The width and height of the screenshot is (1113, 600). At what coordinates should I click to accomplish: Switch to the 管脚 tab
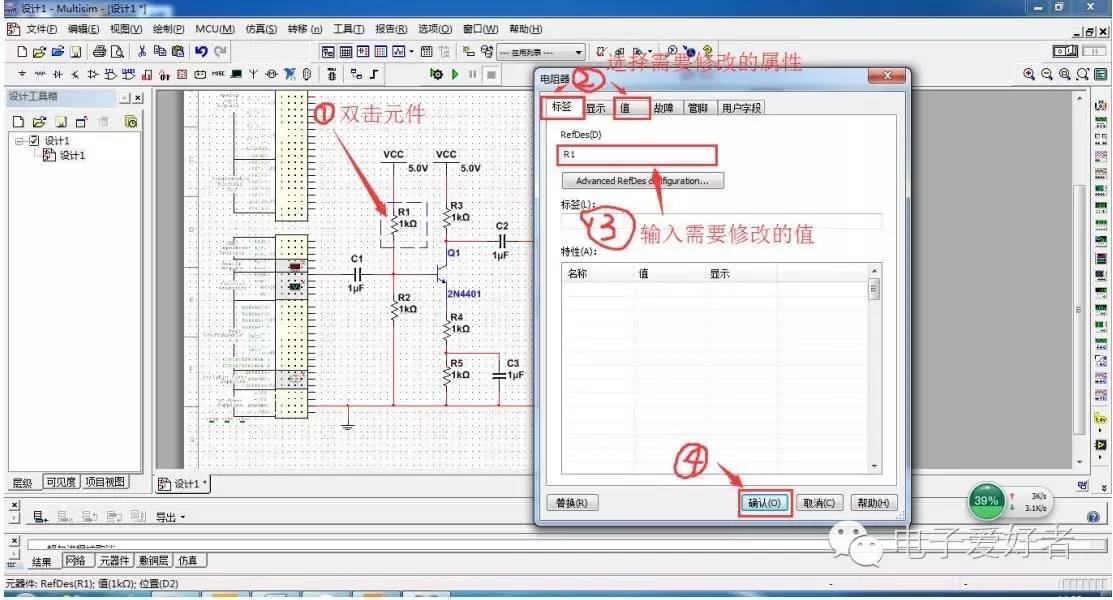(698, 108)
